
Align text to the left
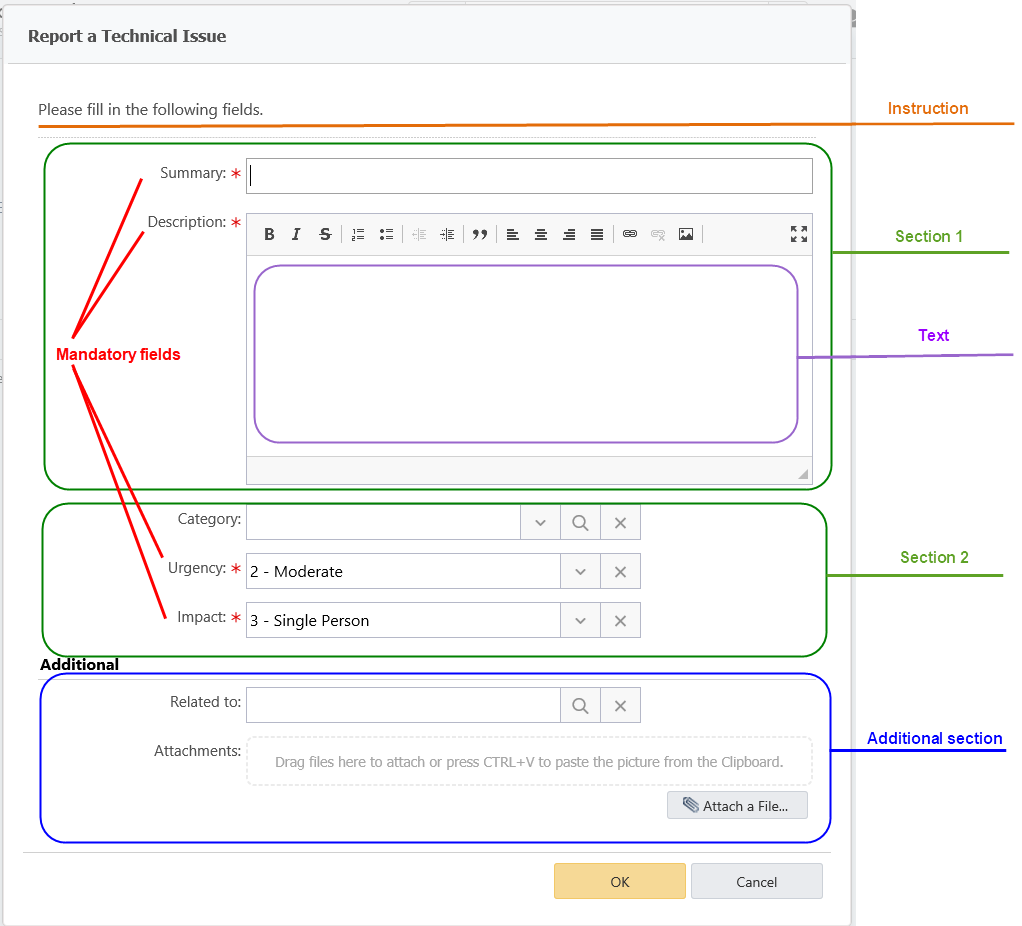(x=513, y=234)
